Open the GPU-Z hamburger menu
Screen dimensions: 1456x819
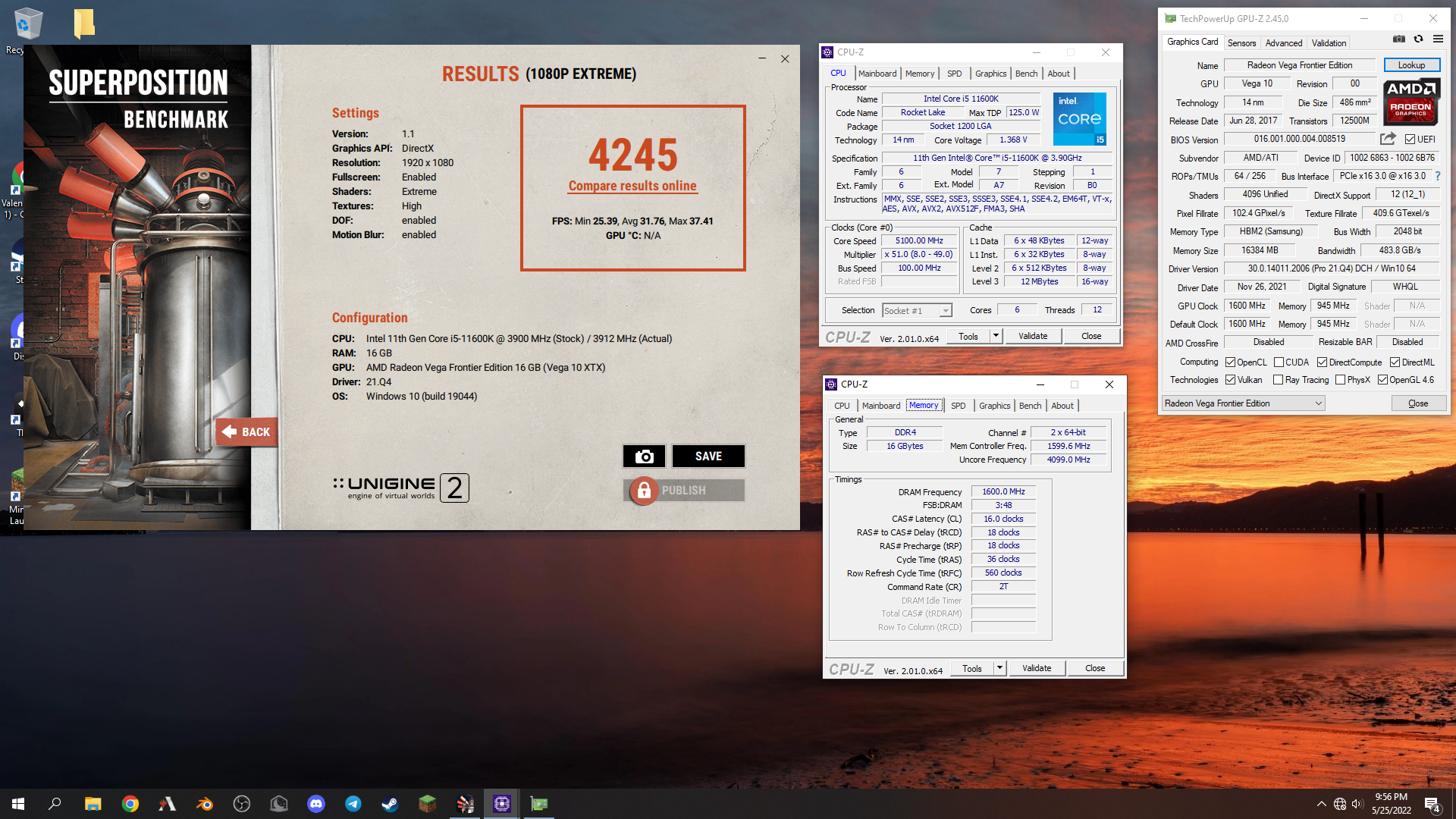pyautogui.click(x=1438, y=39)
